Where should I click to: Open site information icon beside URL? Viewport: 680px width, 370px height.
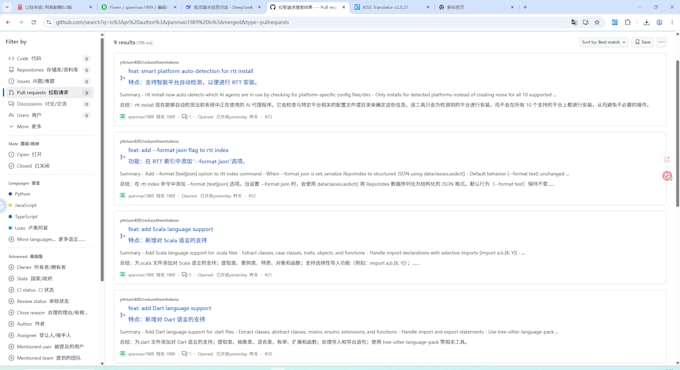pos(49,22)
